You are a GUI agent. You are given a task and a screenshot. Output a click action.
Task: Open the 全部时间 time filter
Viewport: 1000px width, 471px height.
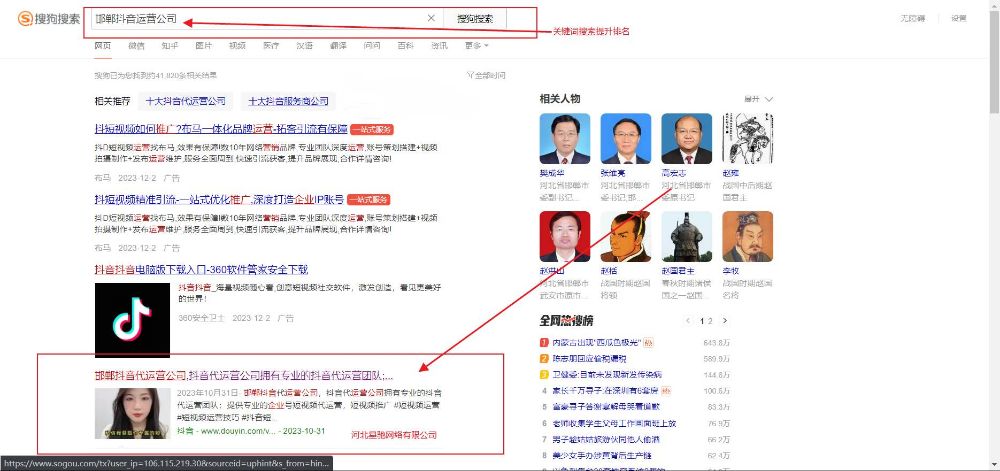pos(486,75)
